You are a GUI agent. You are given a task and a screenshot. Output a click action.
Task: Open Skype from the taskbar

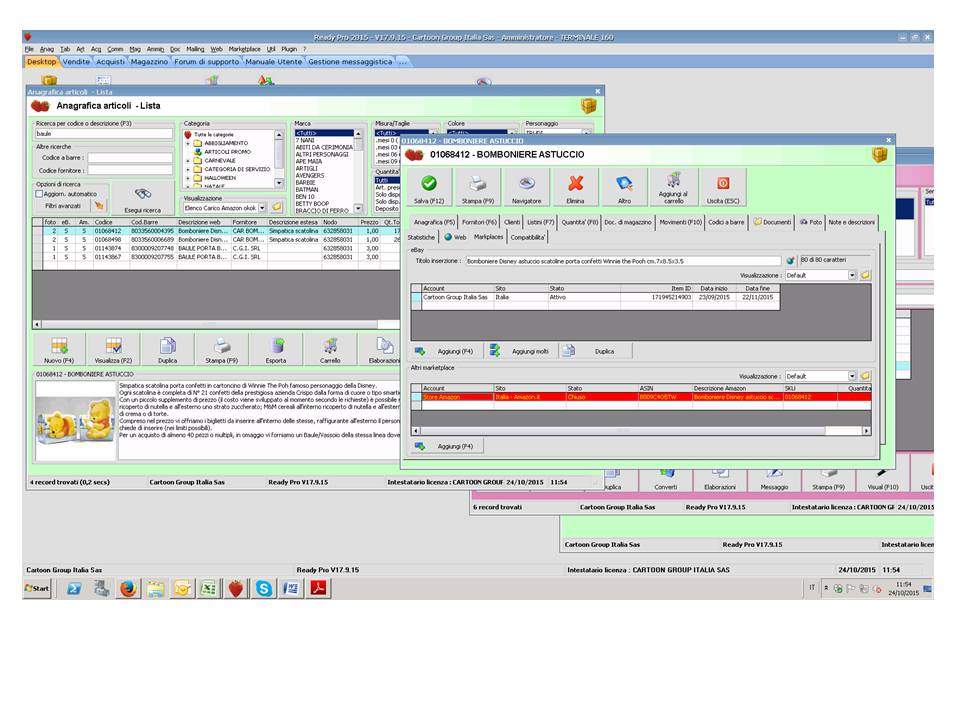(x=264, y=589)
